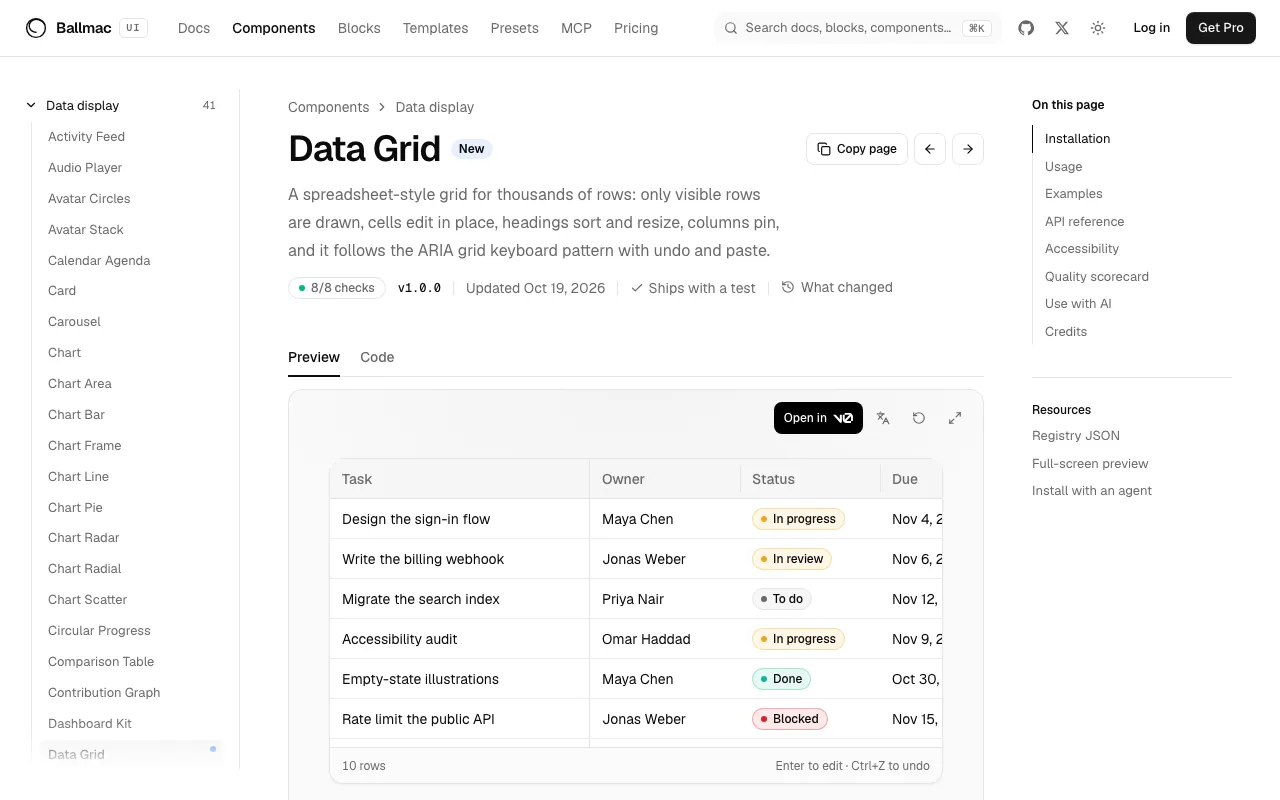
Task: Select the Preview tab
Action: point(314,357)
